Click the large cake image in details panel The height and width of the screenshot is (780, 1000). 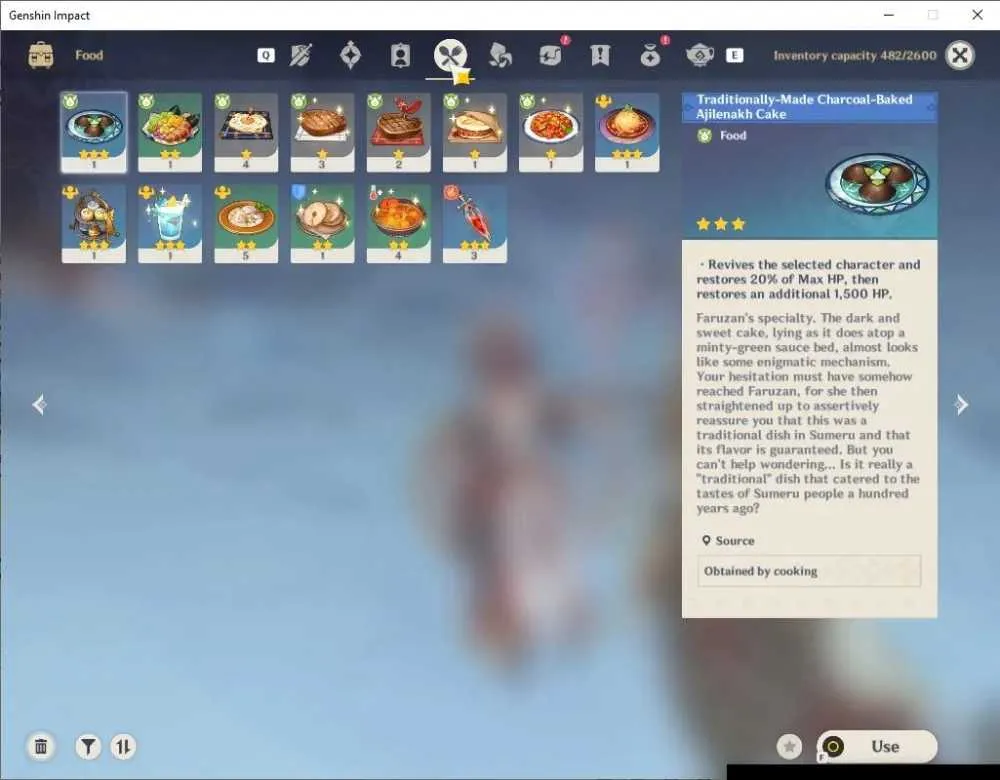pyautogui.click(x=877, y=184)
